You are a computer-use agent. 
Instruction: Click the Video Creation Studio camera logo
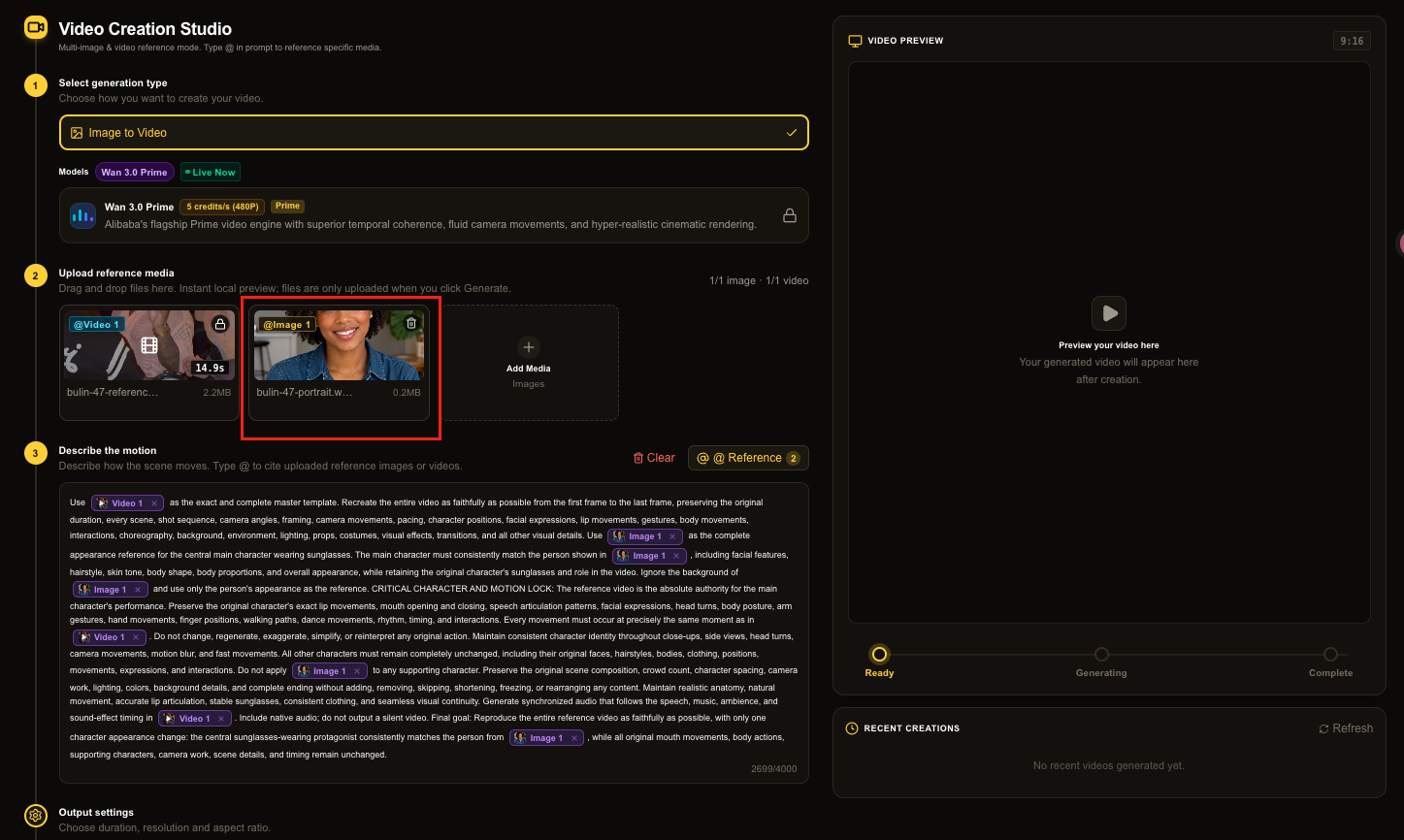36,27
